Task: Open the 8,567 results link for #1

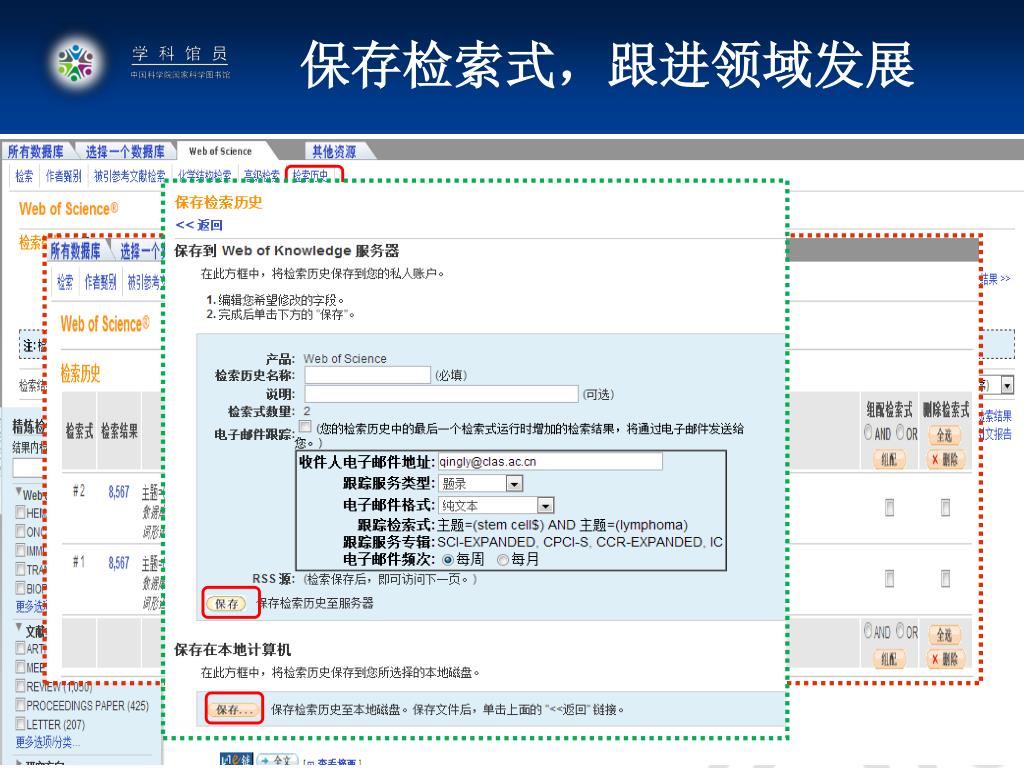Action: (x=119, y=563)
